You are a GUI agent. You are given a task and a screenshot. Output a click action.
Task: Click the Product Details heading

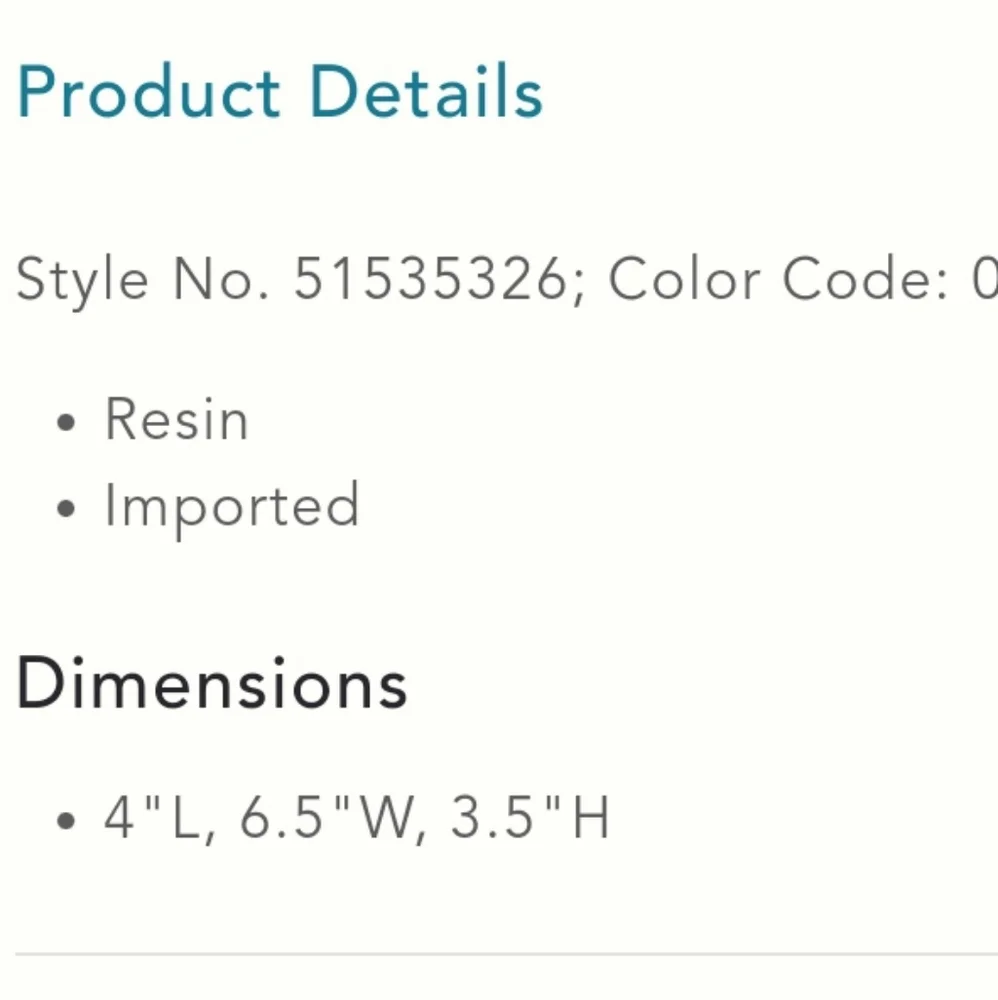(279, 92)
